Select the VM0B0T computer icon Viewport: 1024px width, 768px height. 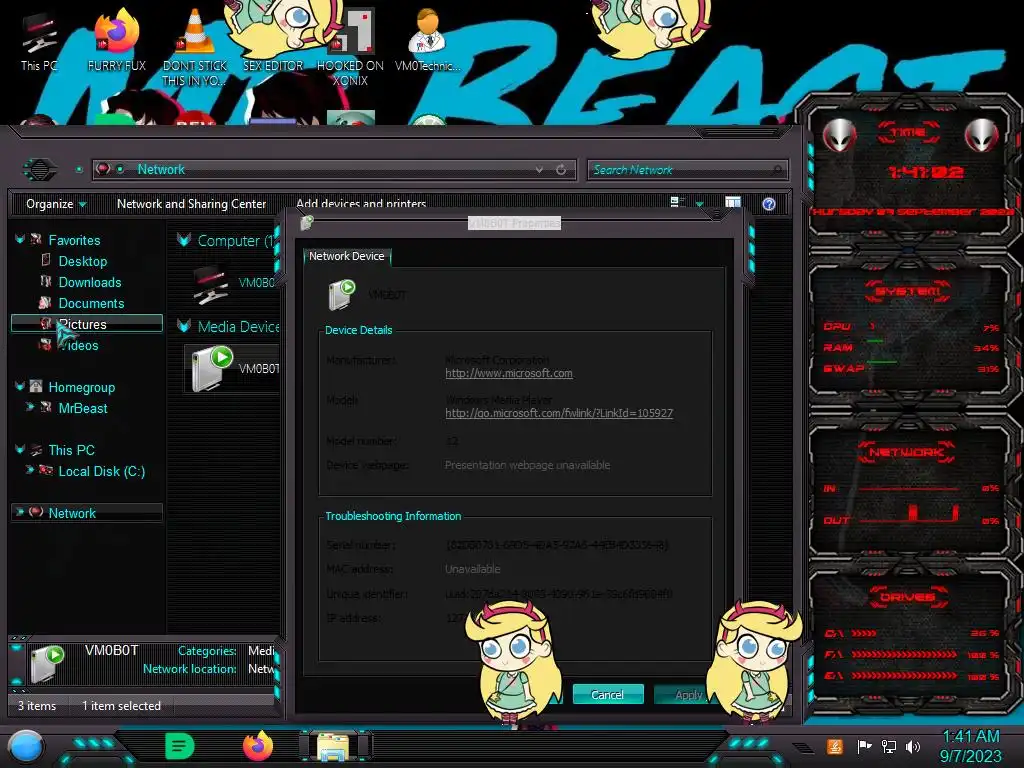point(211,284)
